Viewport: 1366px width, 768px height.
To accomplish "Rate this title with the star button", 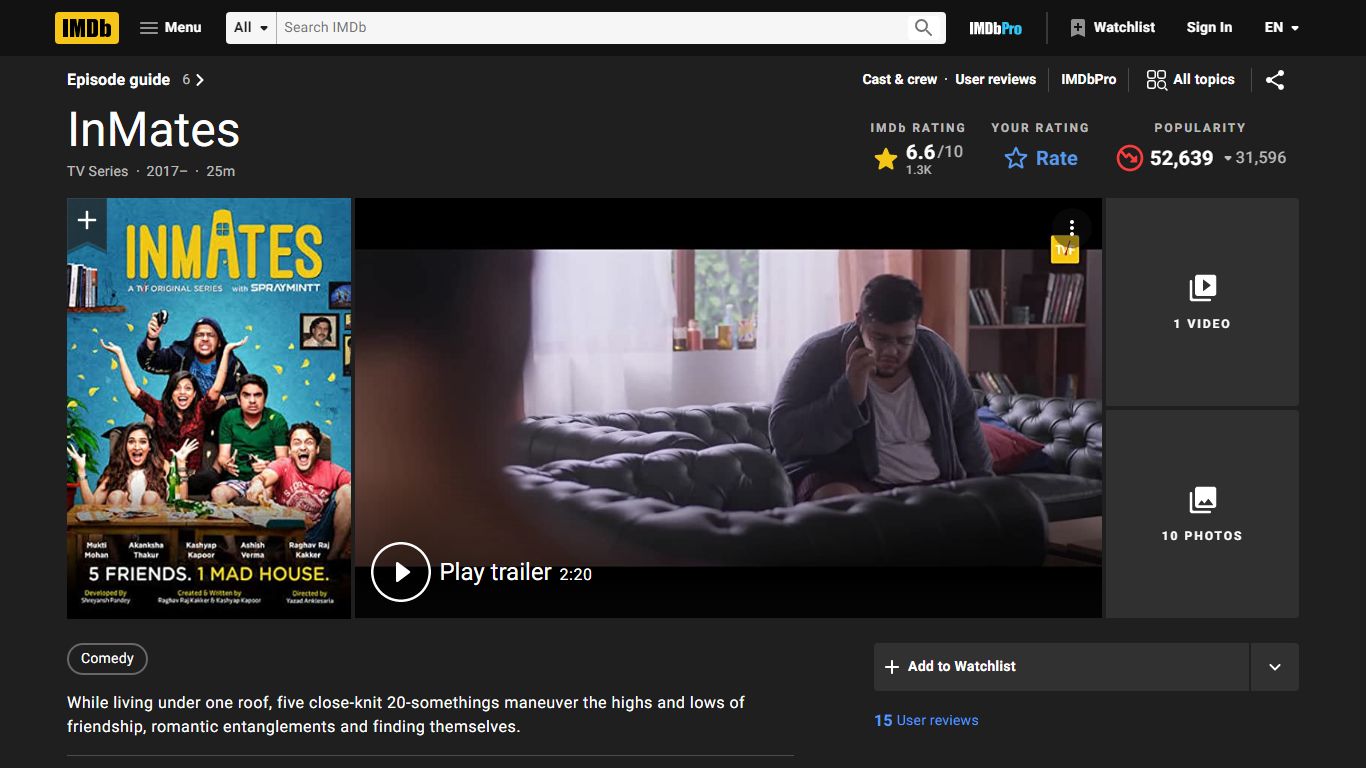I will coord(1040,158).
